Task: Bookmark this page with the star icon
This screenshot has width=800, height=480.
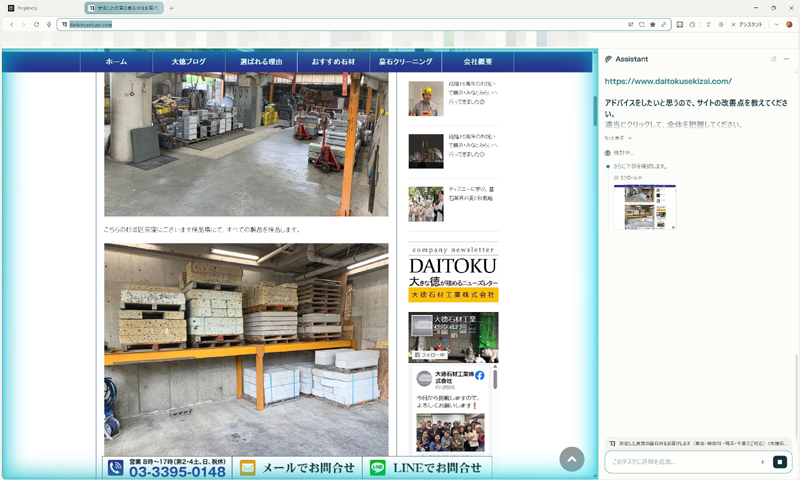Action: coord(653,24)
